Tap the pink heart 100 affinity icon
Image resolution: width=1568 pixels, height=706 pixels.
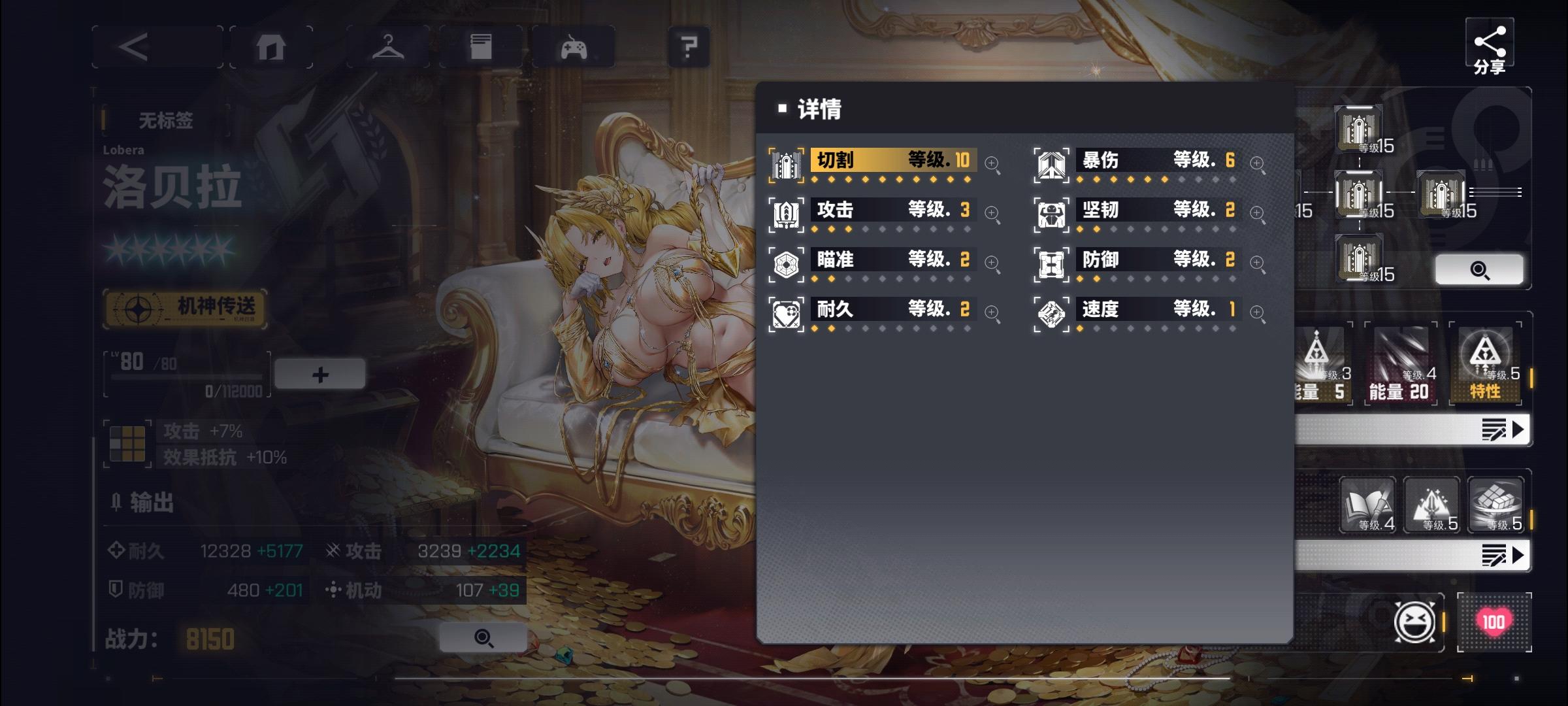click(x=1494, y=622)
